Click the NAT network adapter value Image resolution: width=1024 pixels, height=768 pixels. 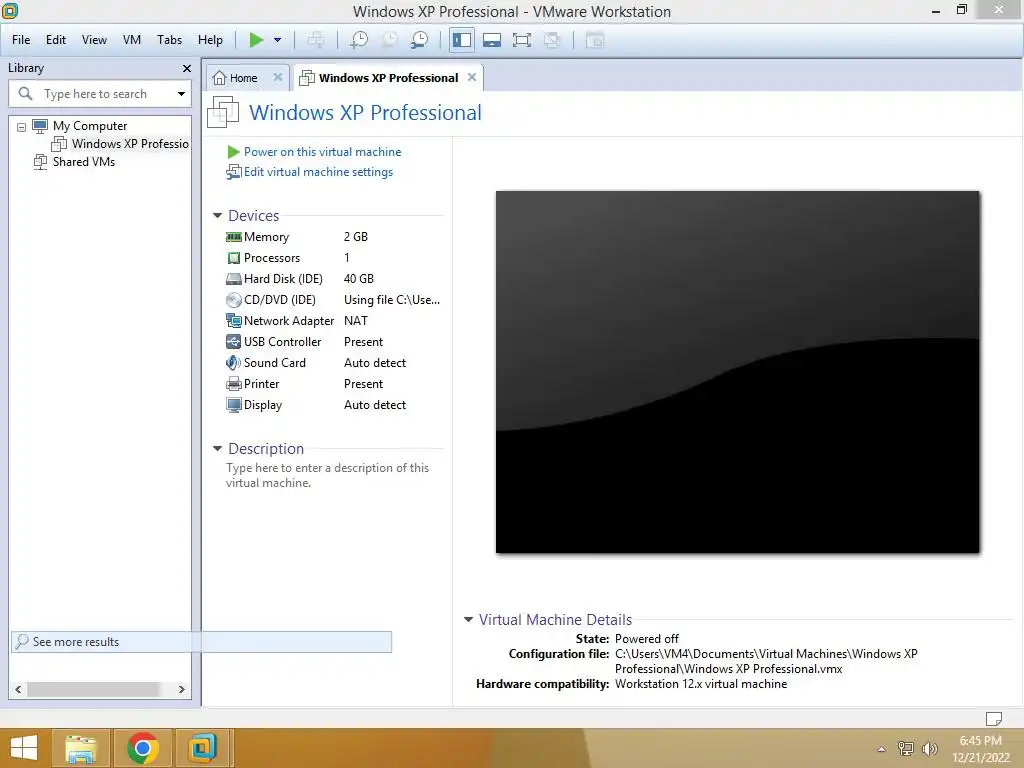356,321
